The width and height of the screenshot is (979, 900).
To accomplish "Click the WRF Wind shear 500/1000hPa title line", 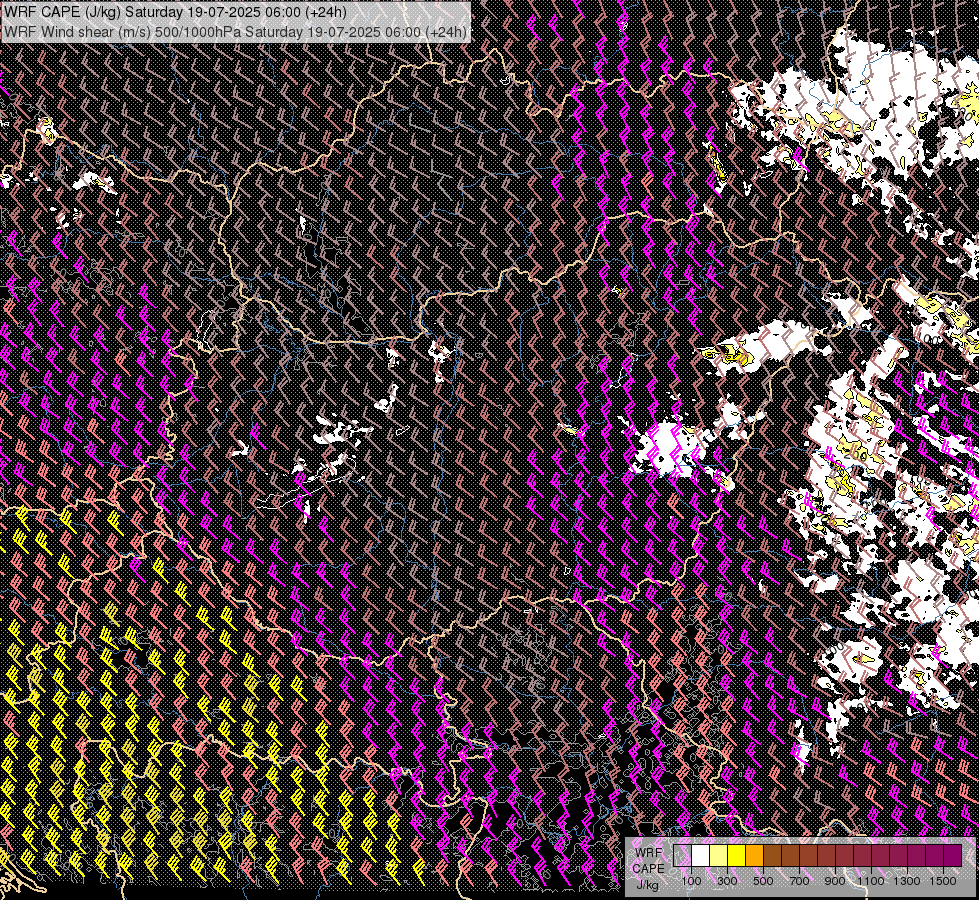I will (235, 31).
